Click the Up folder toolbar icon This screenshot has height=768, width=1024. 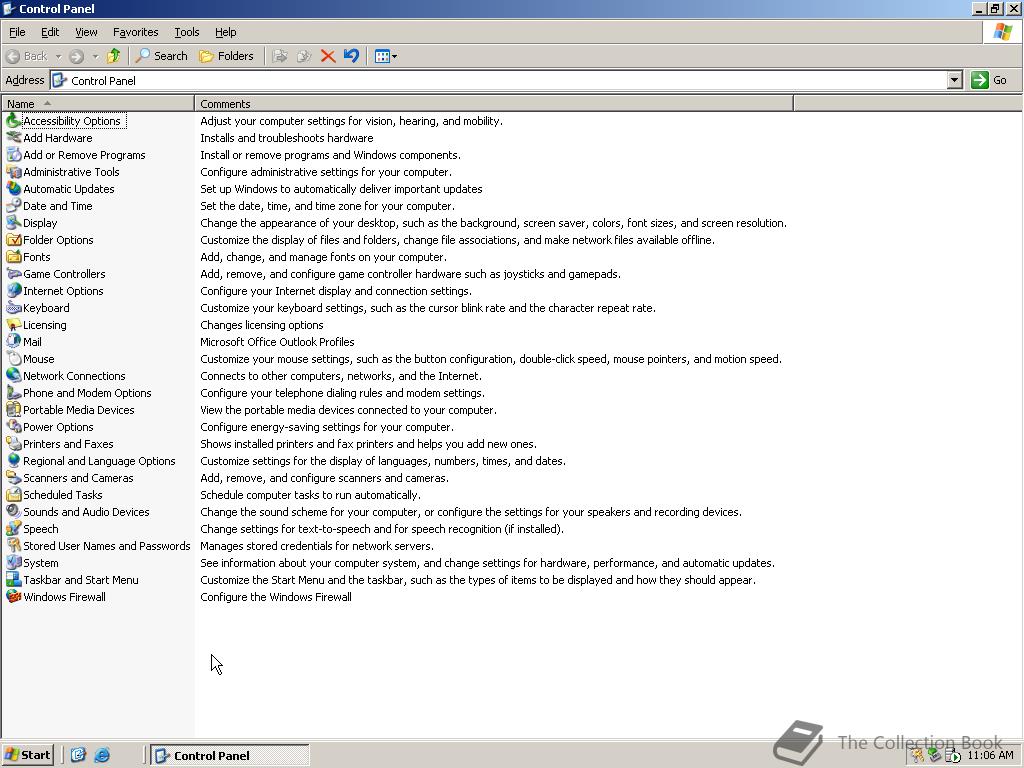114,56
